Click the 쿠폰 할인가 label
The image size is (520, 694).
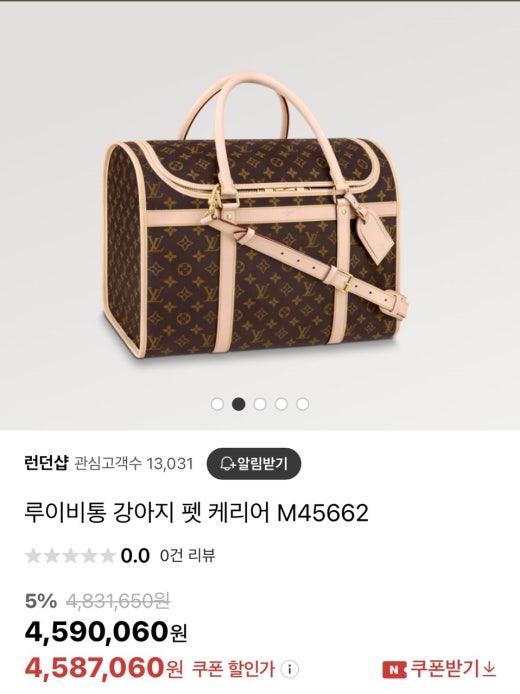click(x=233, y=669)
